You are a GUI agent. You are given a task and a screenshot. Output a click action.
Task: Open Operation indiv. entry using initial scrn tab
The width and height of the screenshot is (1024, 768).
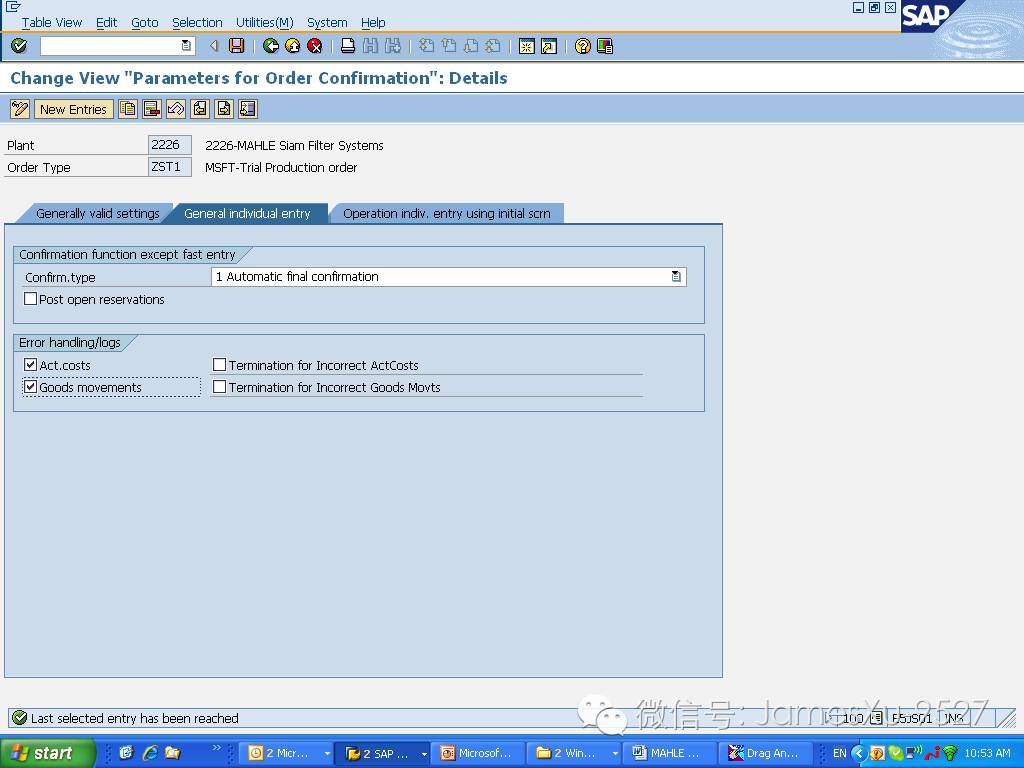[x=447, y=214]
